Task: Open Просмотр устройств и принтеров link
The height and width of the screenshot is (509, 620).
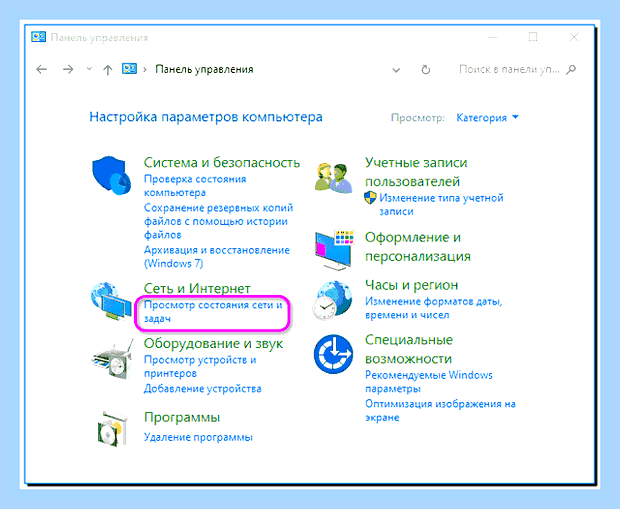Action: pyautogui.click(x=200, y=366)
